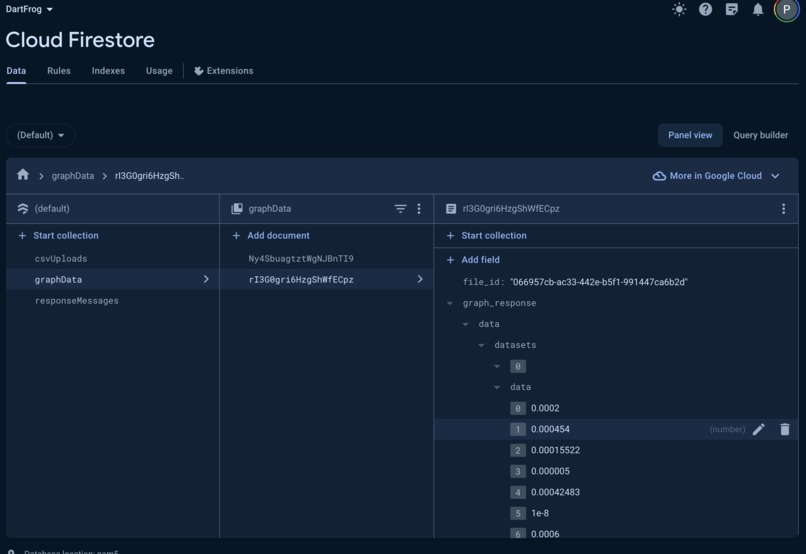Image resolution: width=806 pixels, height=554 pixels.
Task: Click the value 0.0006 at index 6
Action: (x=545, y=534)
